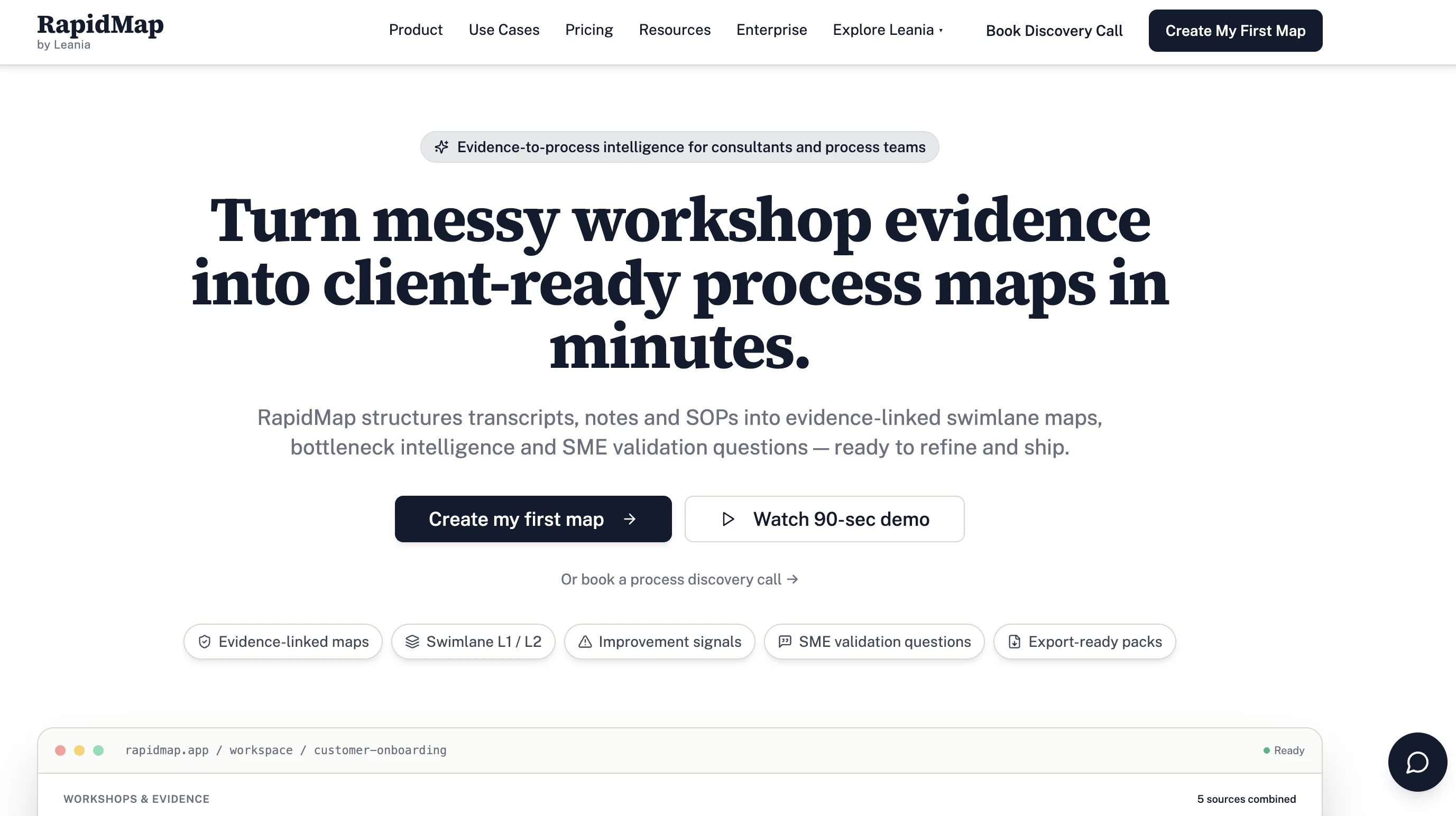
Task: Click the red window dot in the workspace mockup
Action: coord(60,750)
